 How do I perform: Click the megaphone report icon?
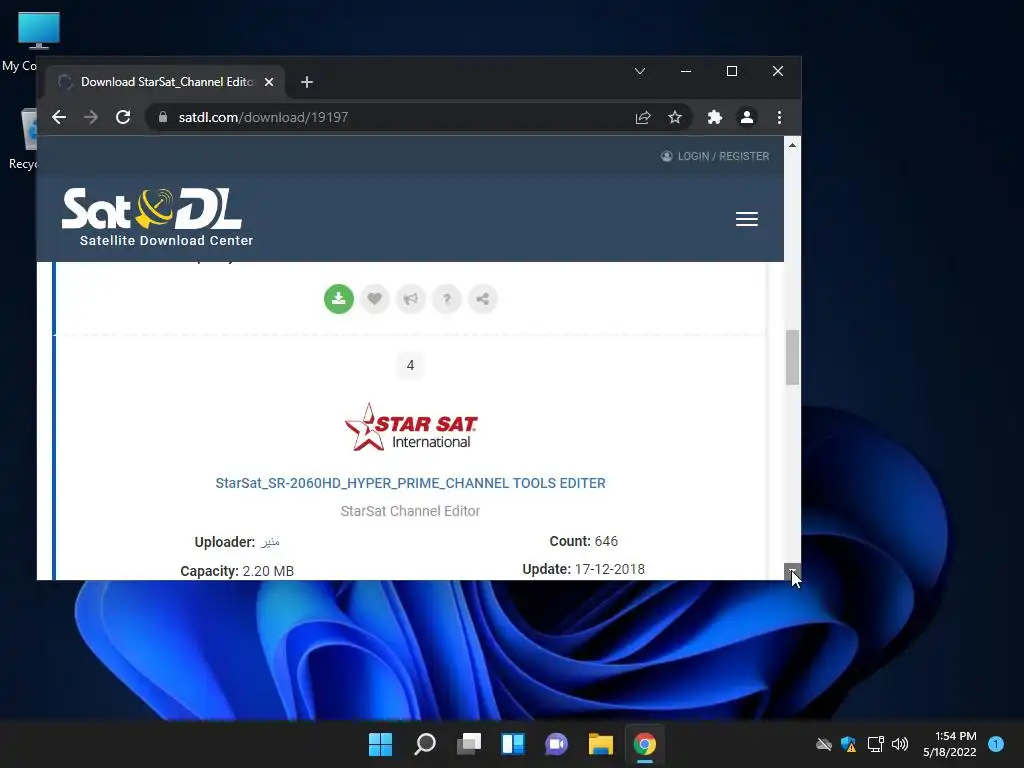click(410, 299)
